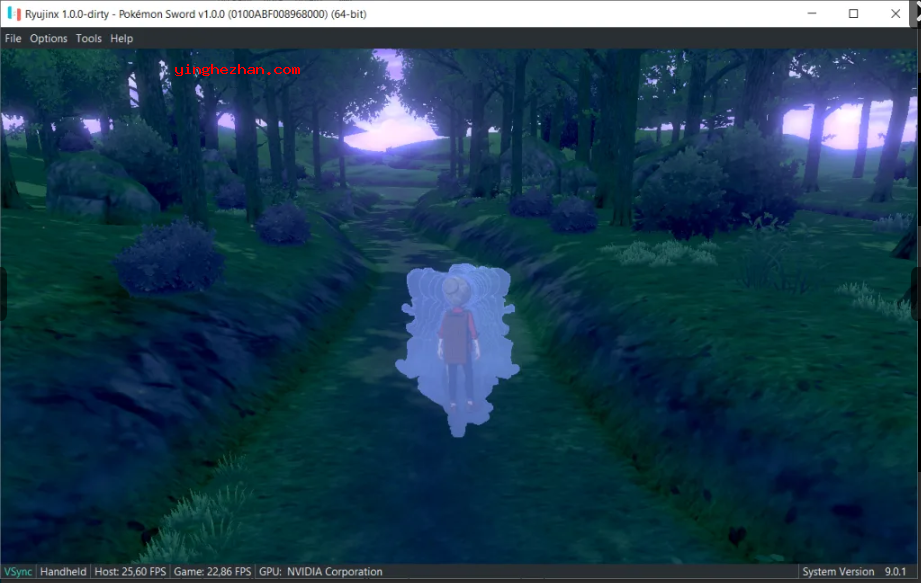This screenshot has width=921, height=583.
Task: Open the File menu
Action: pos(13,39)
